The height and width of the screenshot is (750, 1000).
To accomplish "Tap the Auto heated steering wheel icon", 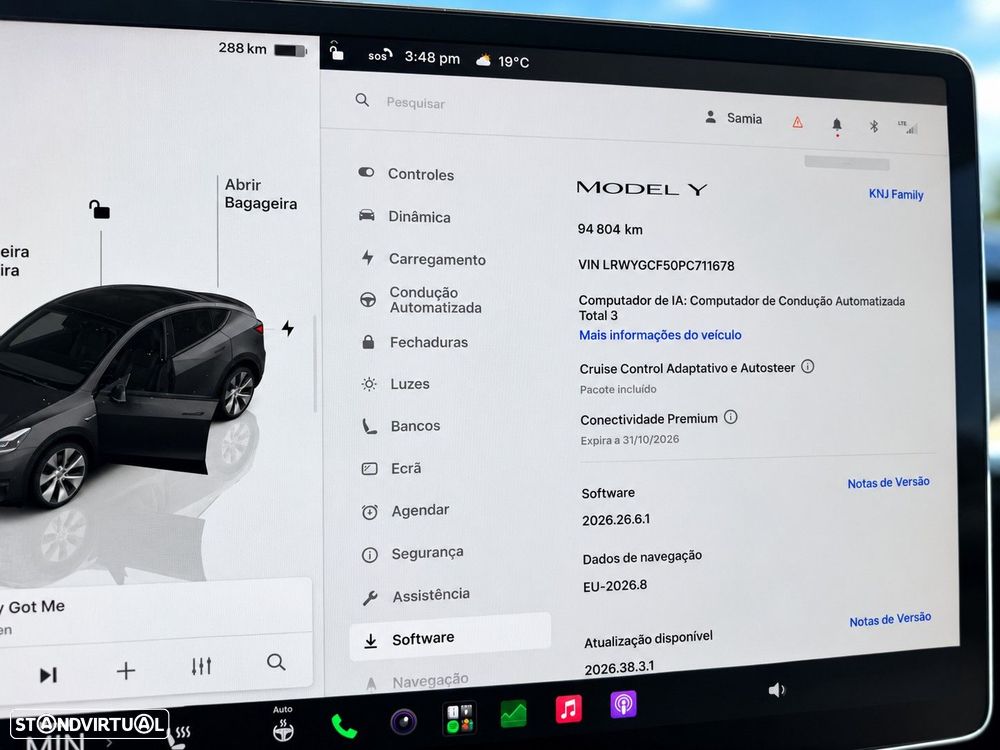I will [x=283, y=725].
